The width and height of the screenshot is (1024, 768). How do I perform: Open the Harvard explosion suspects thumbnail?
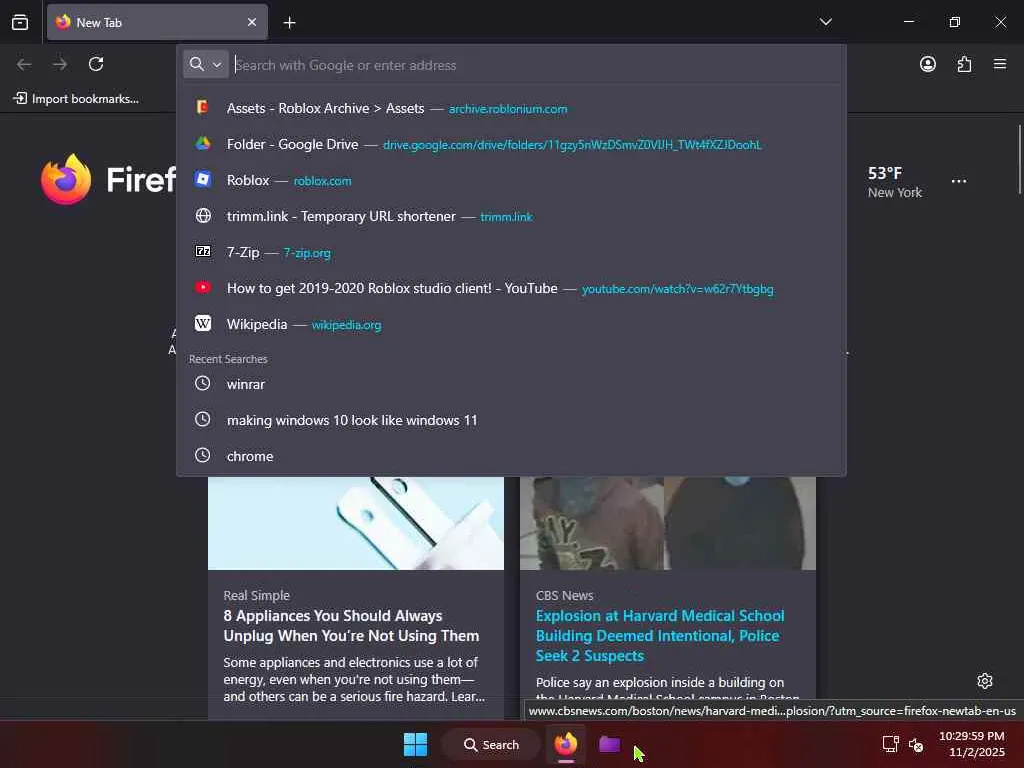[x=667, y=523]
